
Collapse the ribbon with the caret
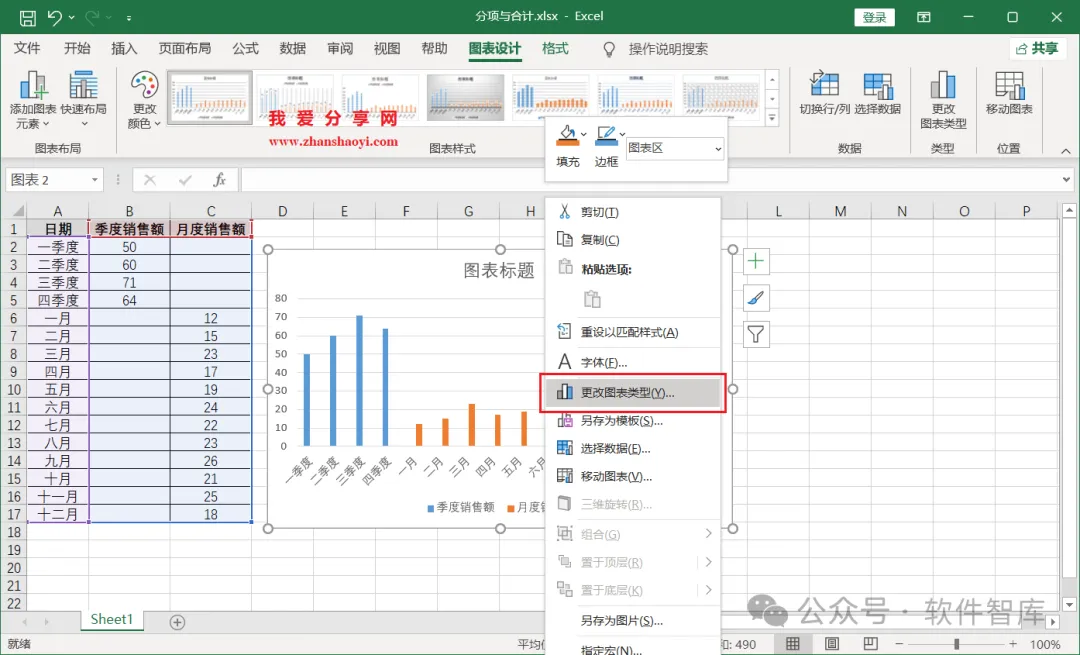1066,151
